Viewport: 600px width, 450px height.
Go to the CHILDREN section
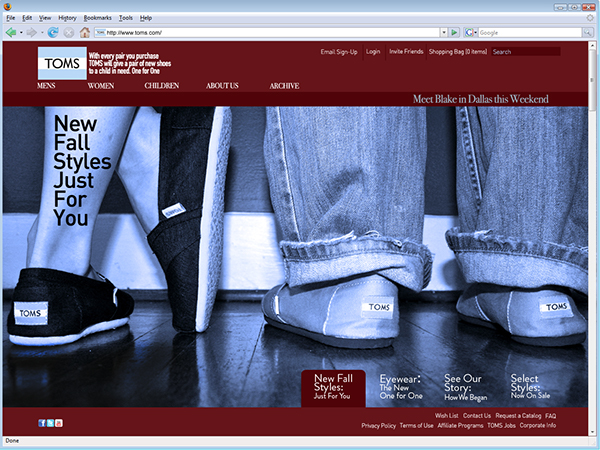161,86
